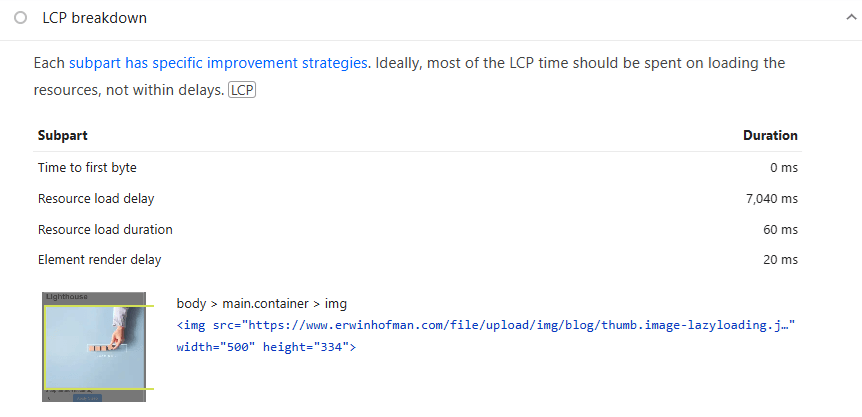Select the Time to first byte row

pos(87,168)
